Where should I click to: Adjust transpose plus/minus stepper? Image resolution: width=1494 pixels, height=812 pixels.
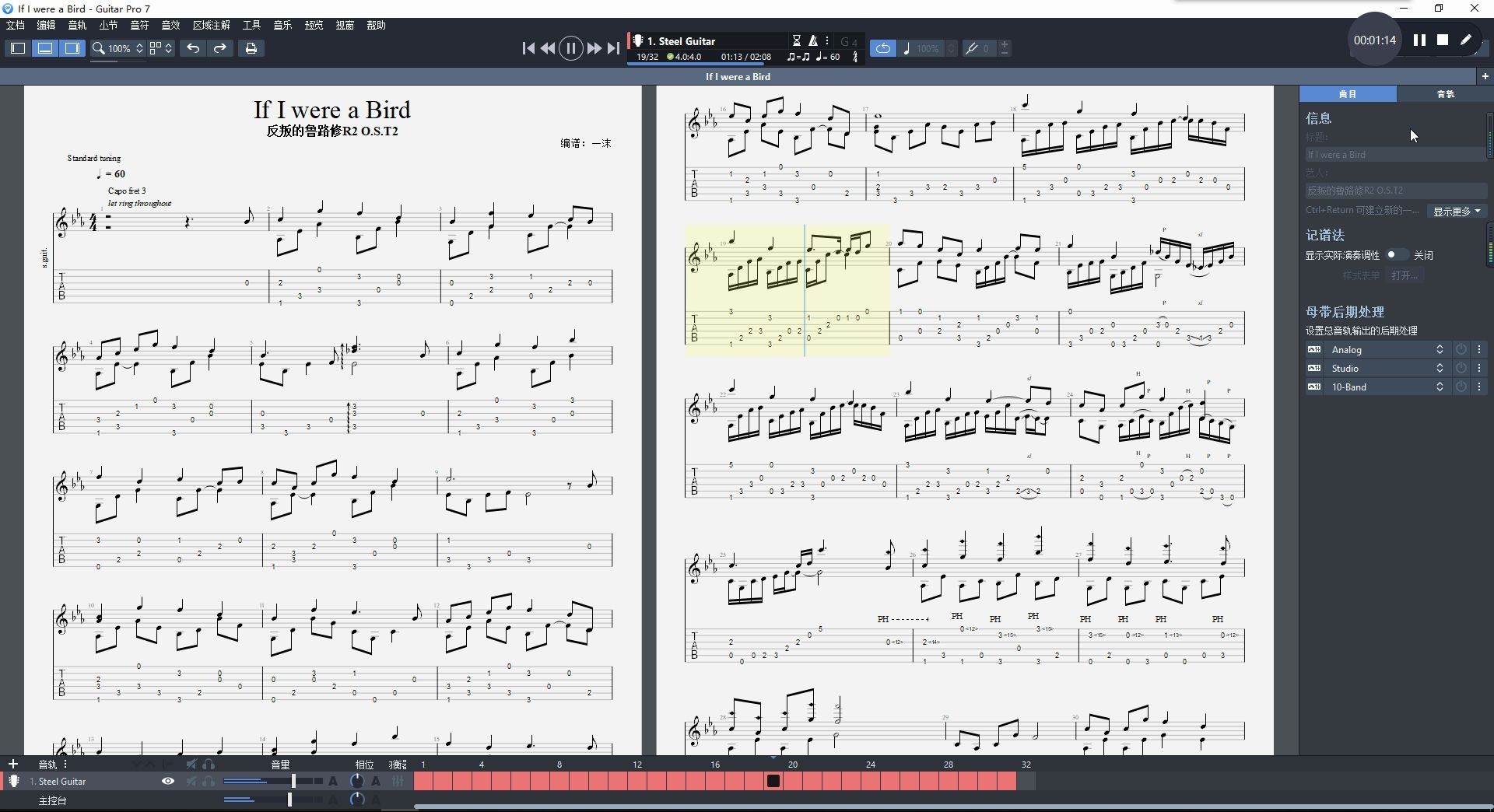(1005, 48)
